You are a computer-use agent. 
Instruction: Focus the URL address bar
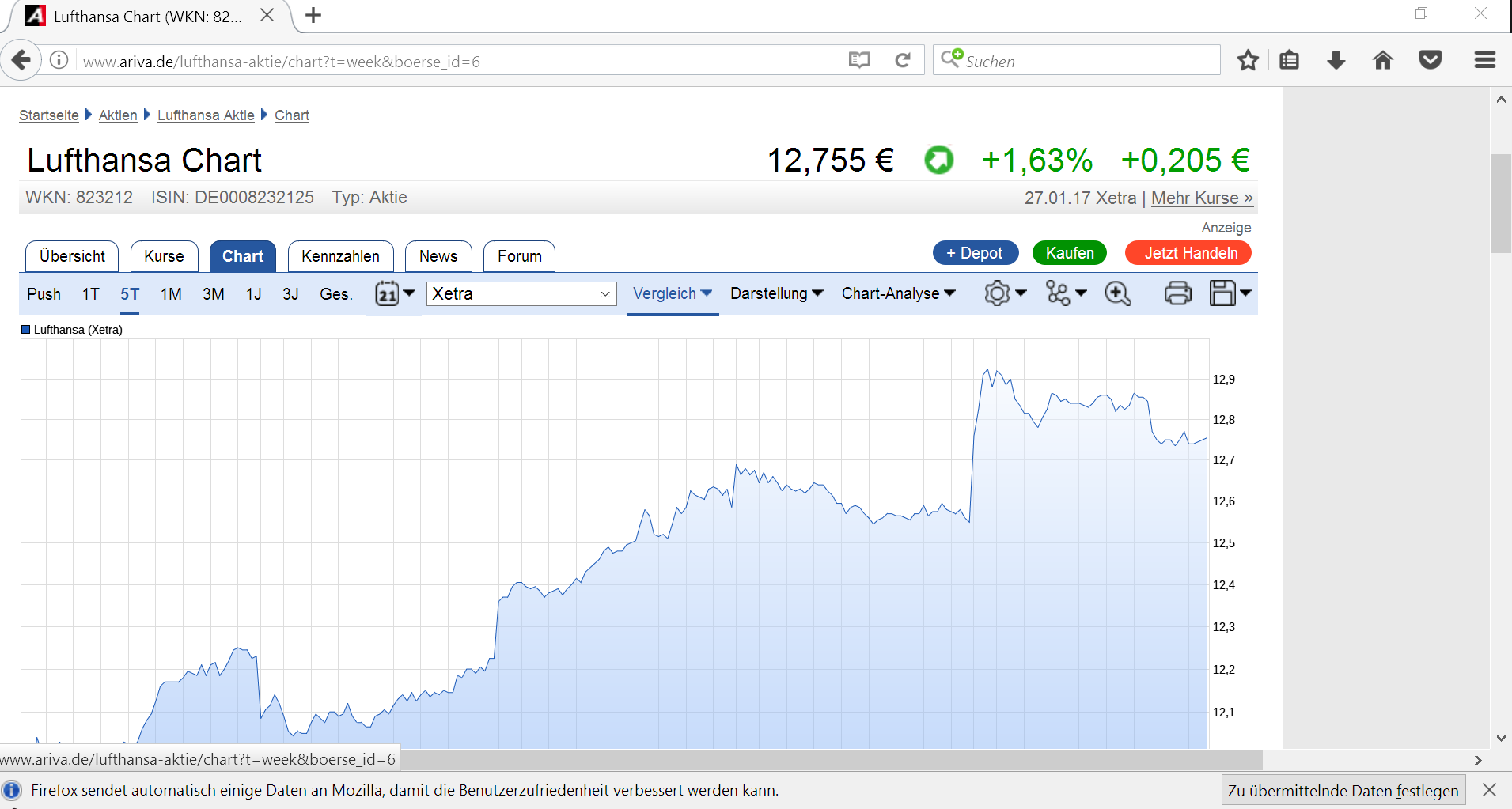click(459, 61)
